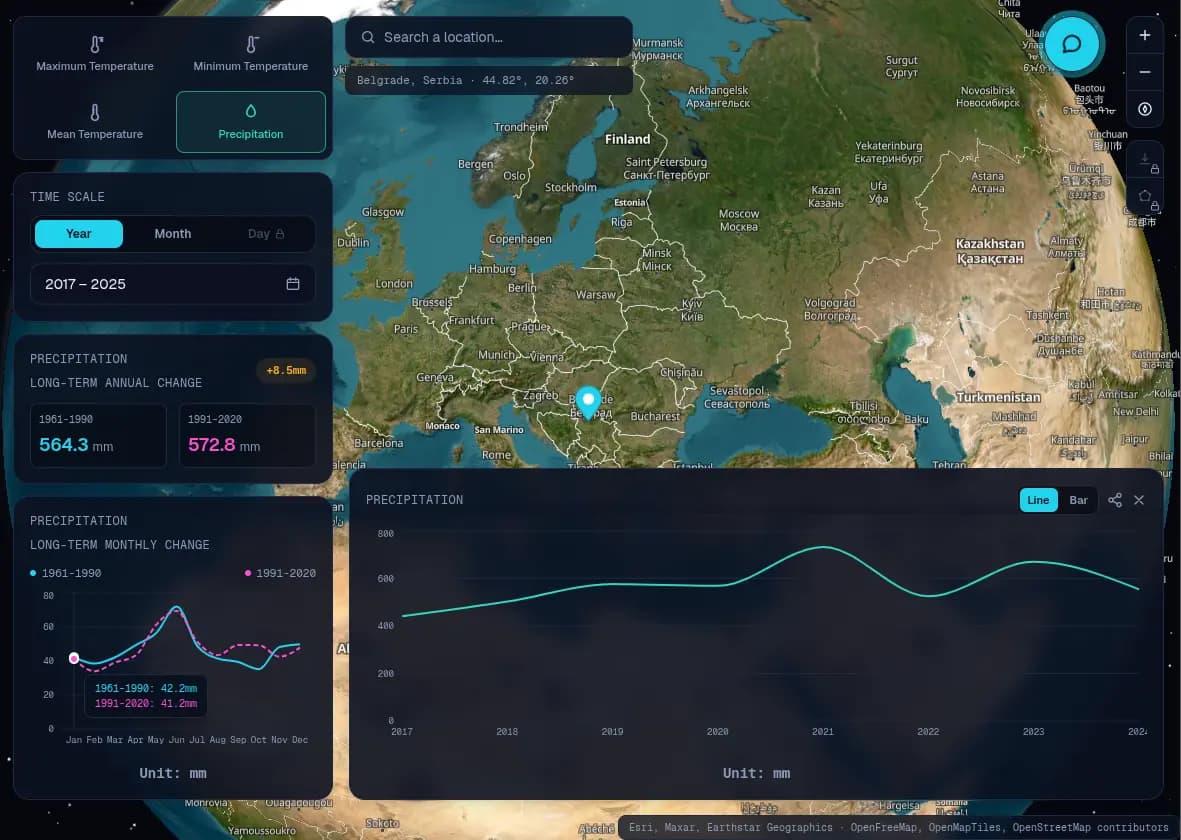Switch time scale to Year
Screen dimensions: 1181x840
78,234
